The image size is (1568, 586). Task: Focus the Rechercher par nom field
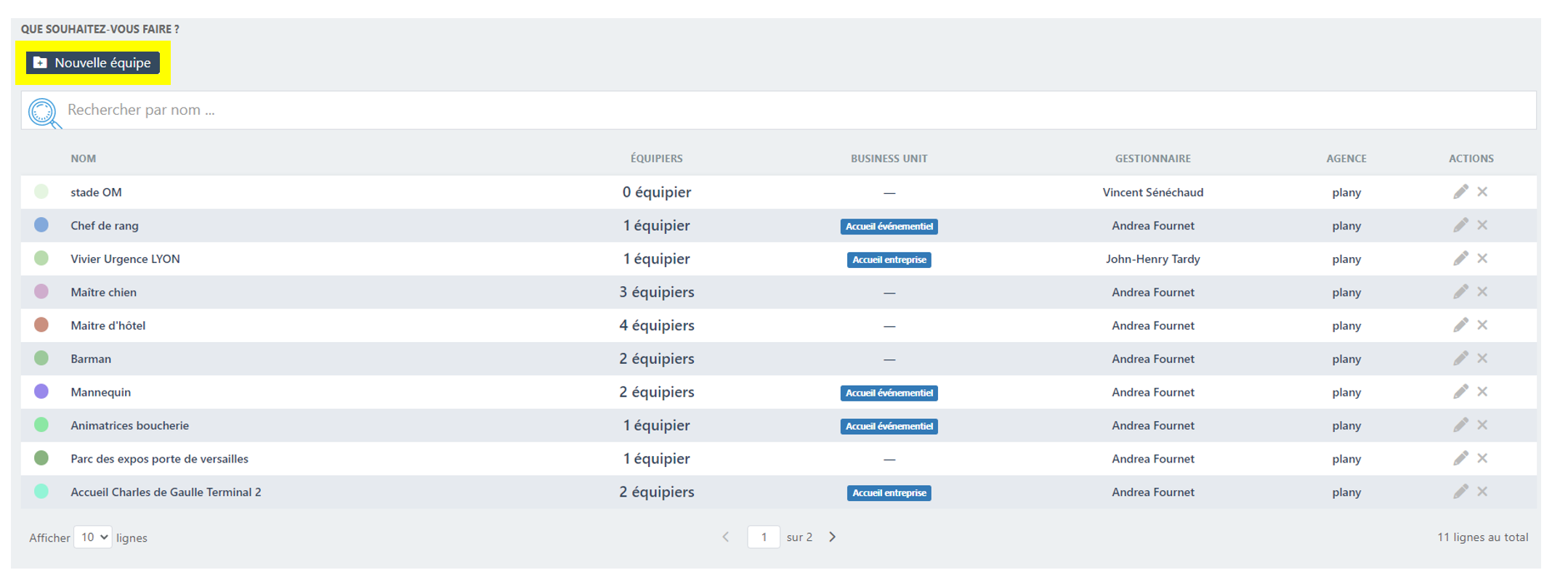(x=727, y=110)
